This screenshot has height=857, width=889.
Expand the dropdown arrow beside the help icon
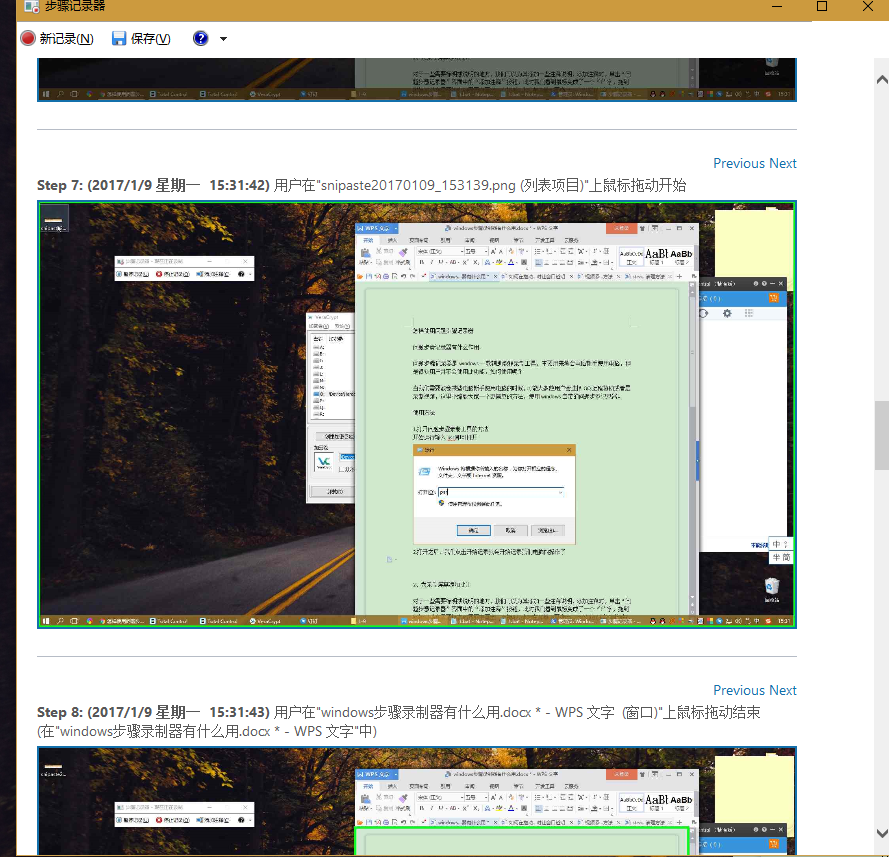(223, 39)
